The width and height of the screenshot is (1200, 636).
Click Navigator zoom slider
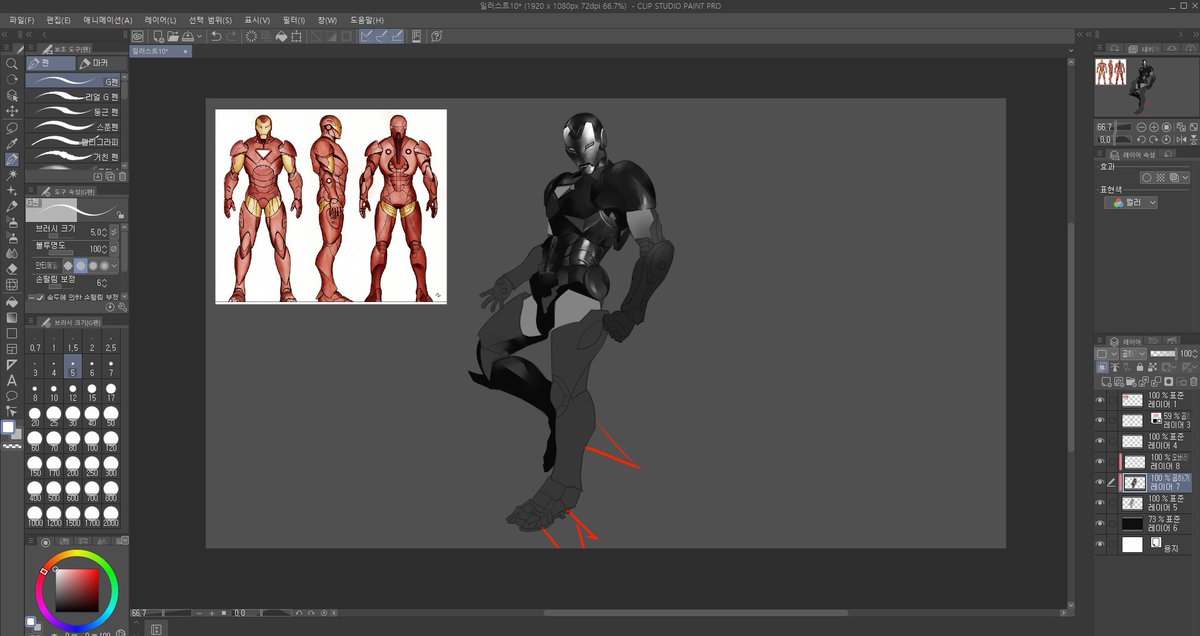point(1125,127)
